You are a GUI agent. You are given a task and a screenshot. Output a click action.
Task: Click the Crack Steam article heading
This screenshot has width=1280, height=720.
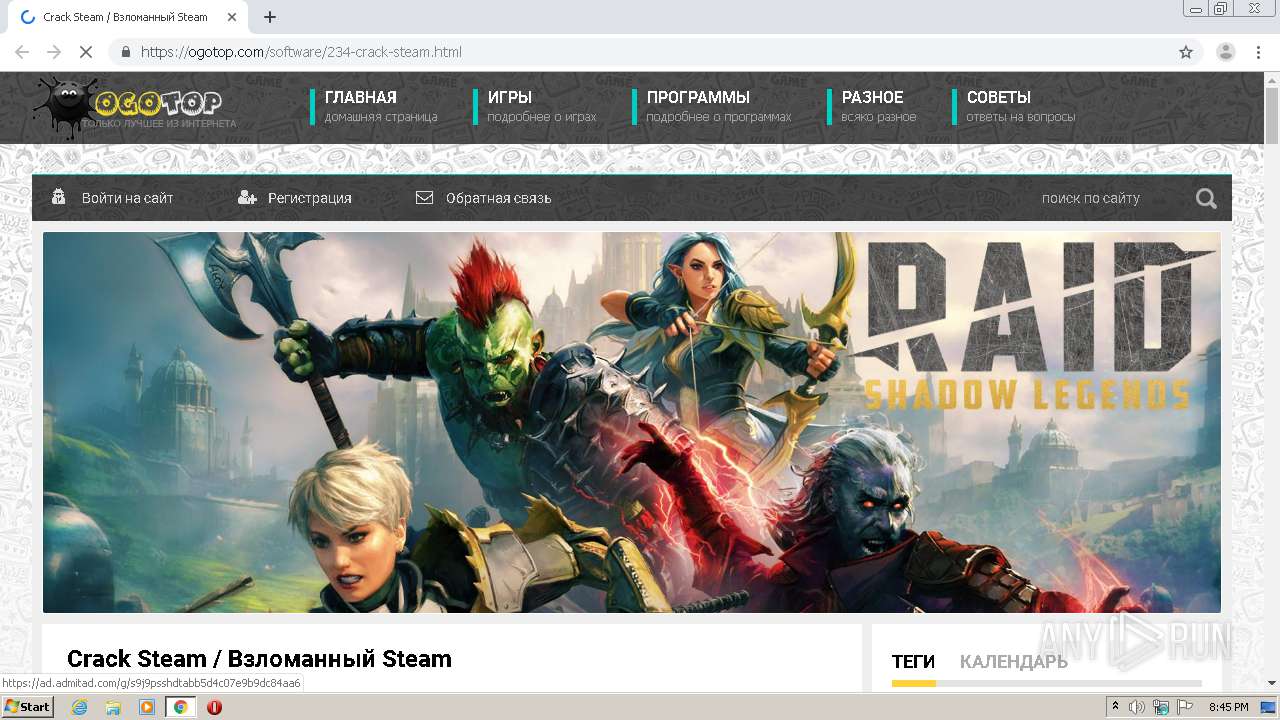(259, 659)
